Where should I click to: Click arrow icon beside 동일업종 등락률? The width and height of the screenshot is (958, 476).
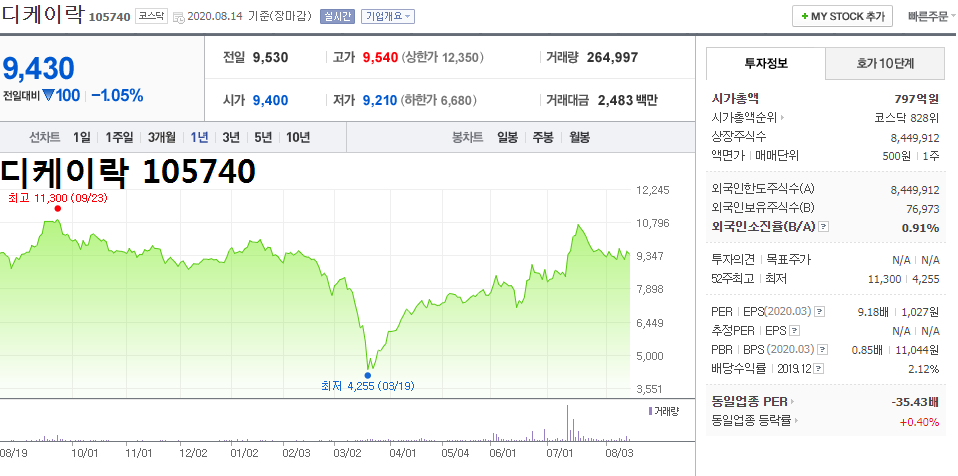click(797, 421)
